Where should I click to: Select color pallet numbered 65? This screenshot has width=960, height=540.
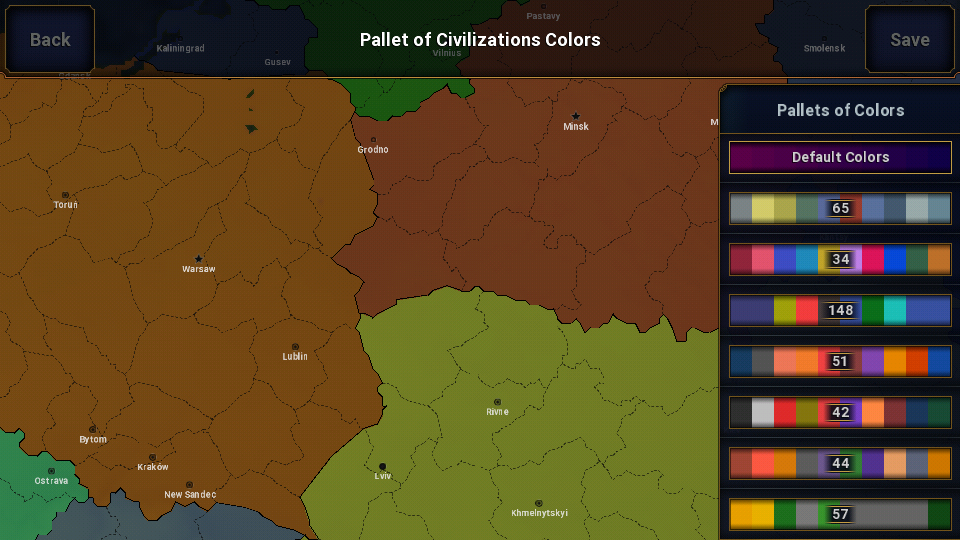coord(840,208)
